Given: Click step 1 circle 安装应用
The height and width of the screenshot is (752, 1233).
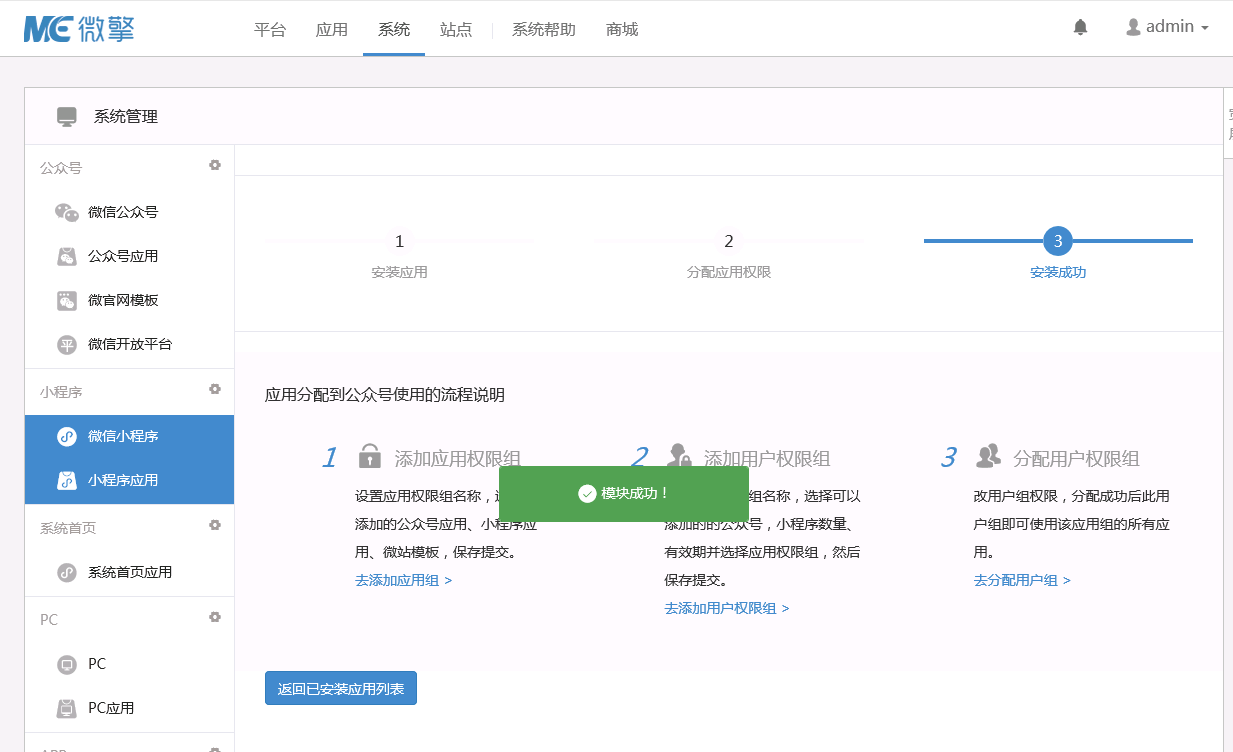Looking at the screenshot, I should coord(399,241).
